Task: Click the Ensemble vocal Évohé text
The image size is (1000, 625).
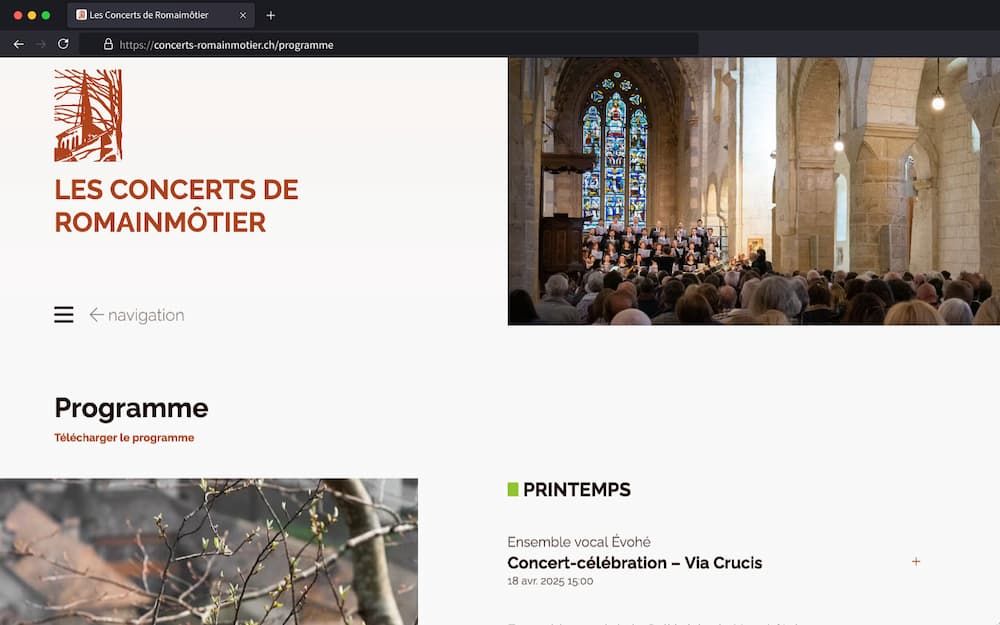Action: tap(579, 542)
